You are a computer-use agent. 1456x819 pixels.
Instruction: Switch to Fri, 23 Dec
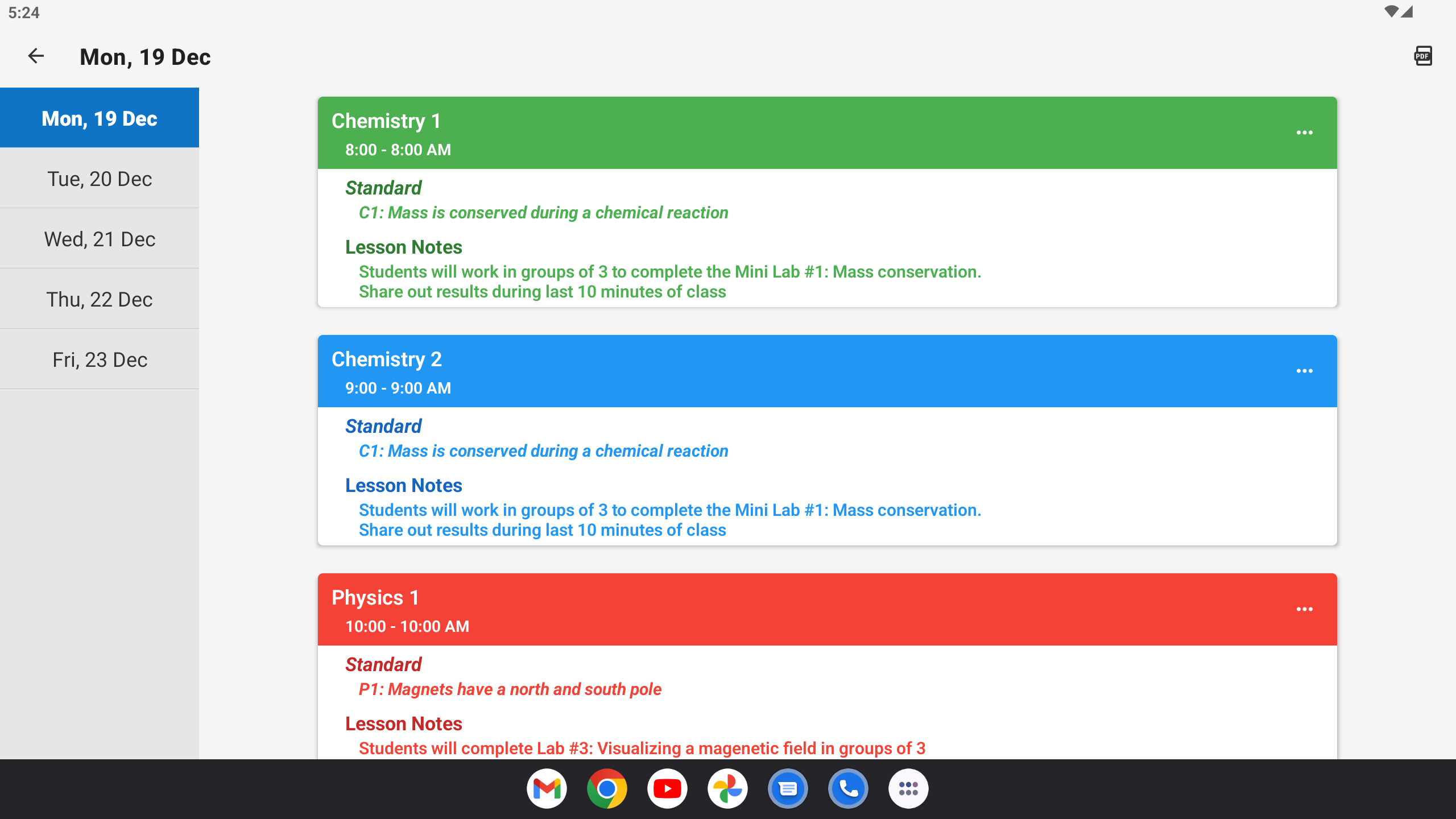coord(100,359)
